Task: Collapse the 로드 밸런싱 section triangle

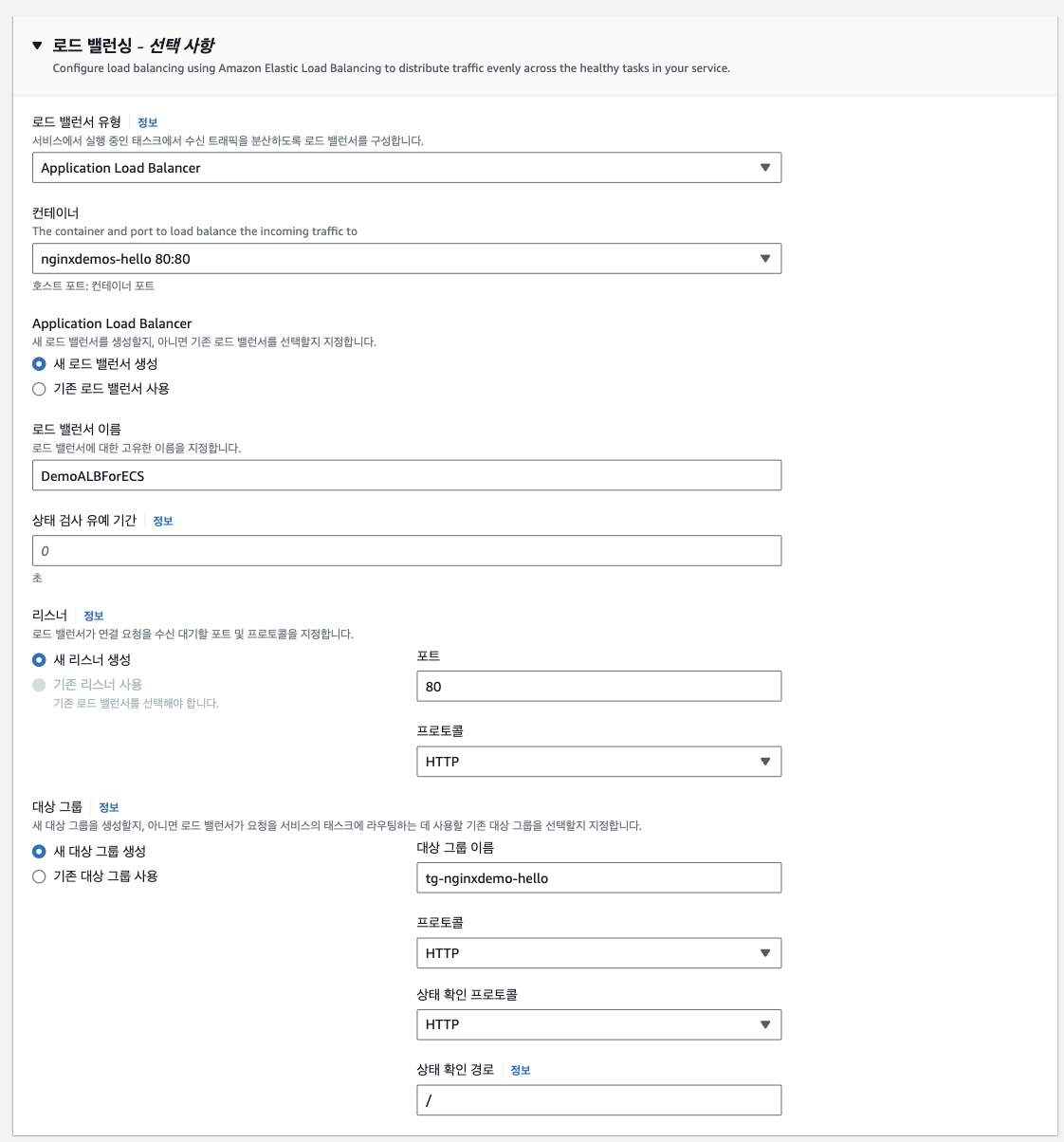Action: coord(37,46)
